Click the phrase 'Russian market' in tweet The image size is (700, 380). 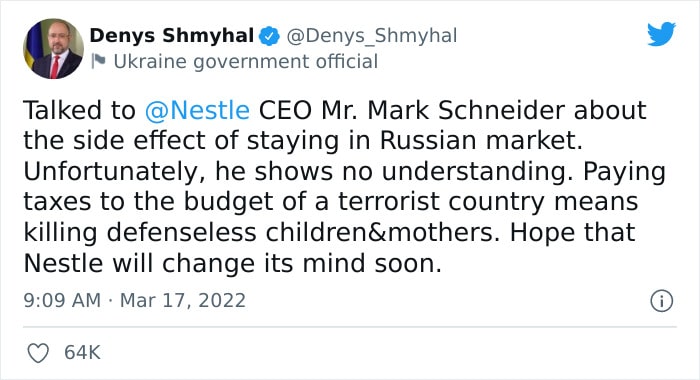coord(481,141)
